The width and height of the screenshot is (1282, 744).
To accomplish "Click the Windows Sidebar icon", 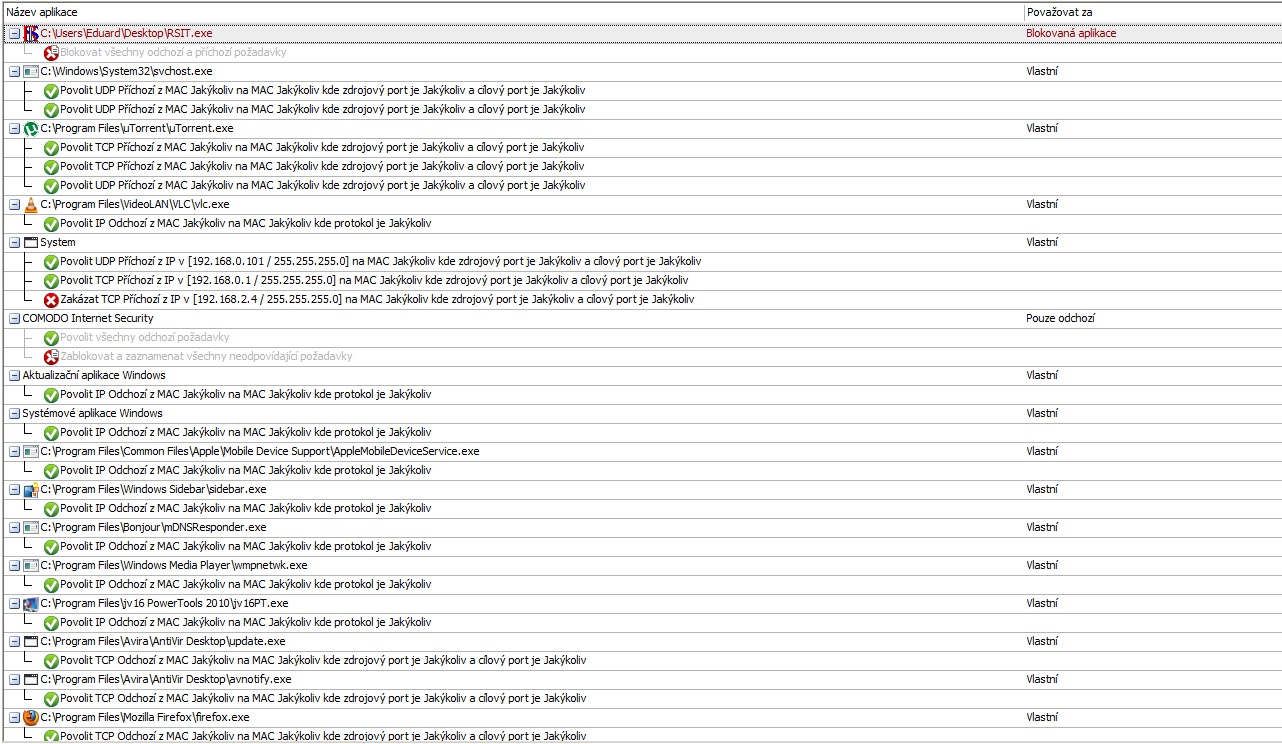I will [31, 489].
